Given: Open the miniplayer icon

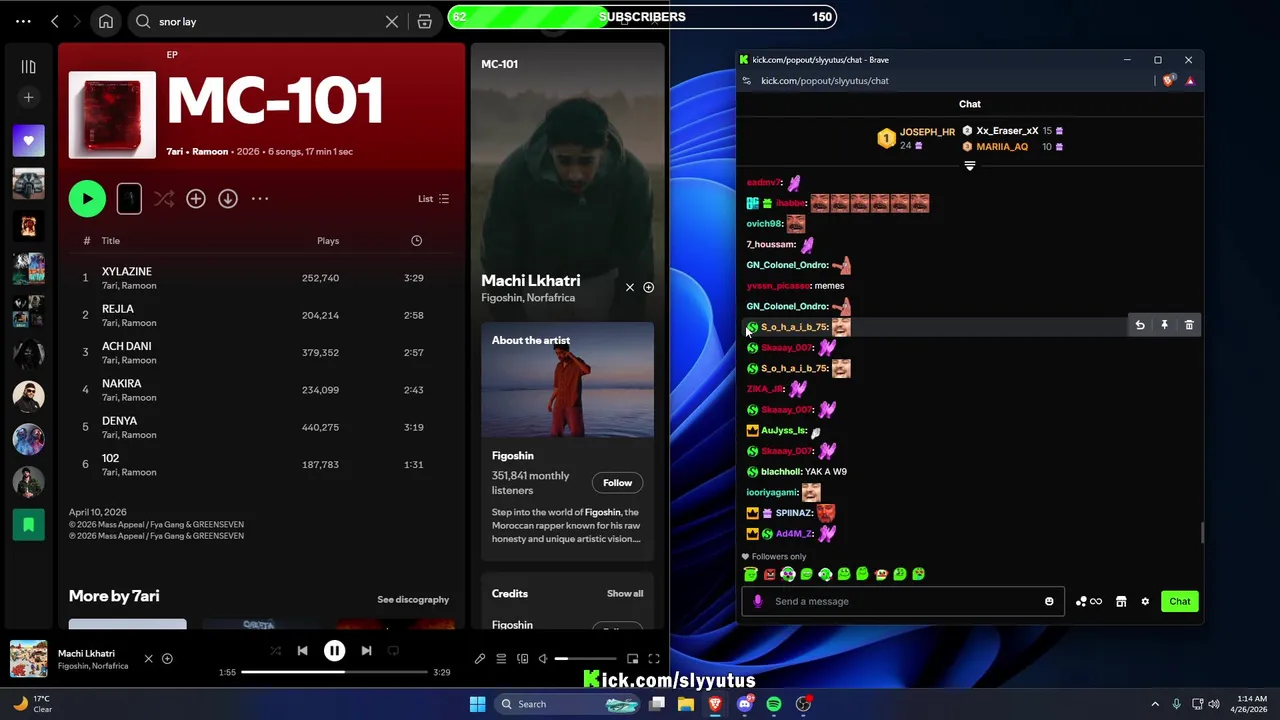Looking at the screenshot, I should tap(632, 659).
